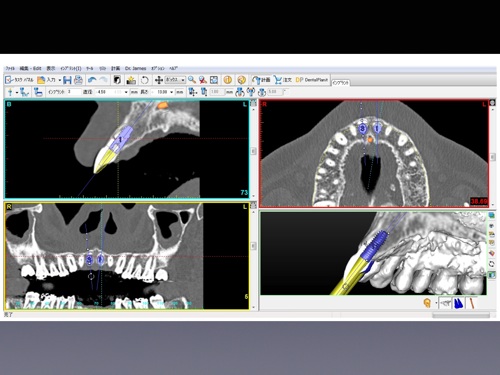Open the implant length 10.00 dropdown
This screenshot has width=500, height=375.
coord(171,92)
